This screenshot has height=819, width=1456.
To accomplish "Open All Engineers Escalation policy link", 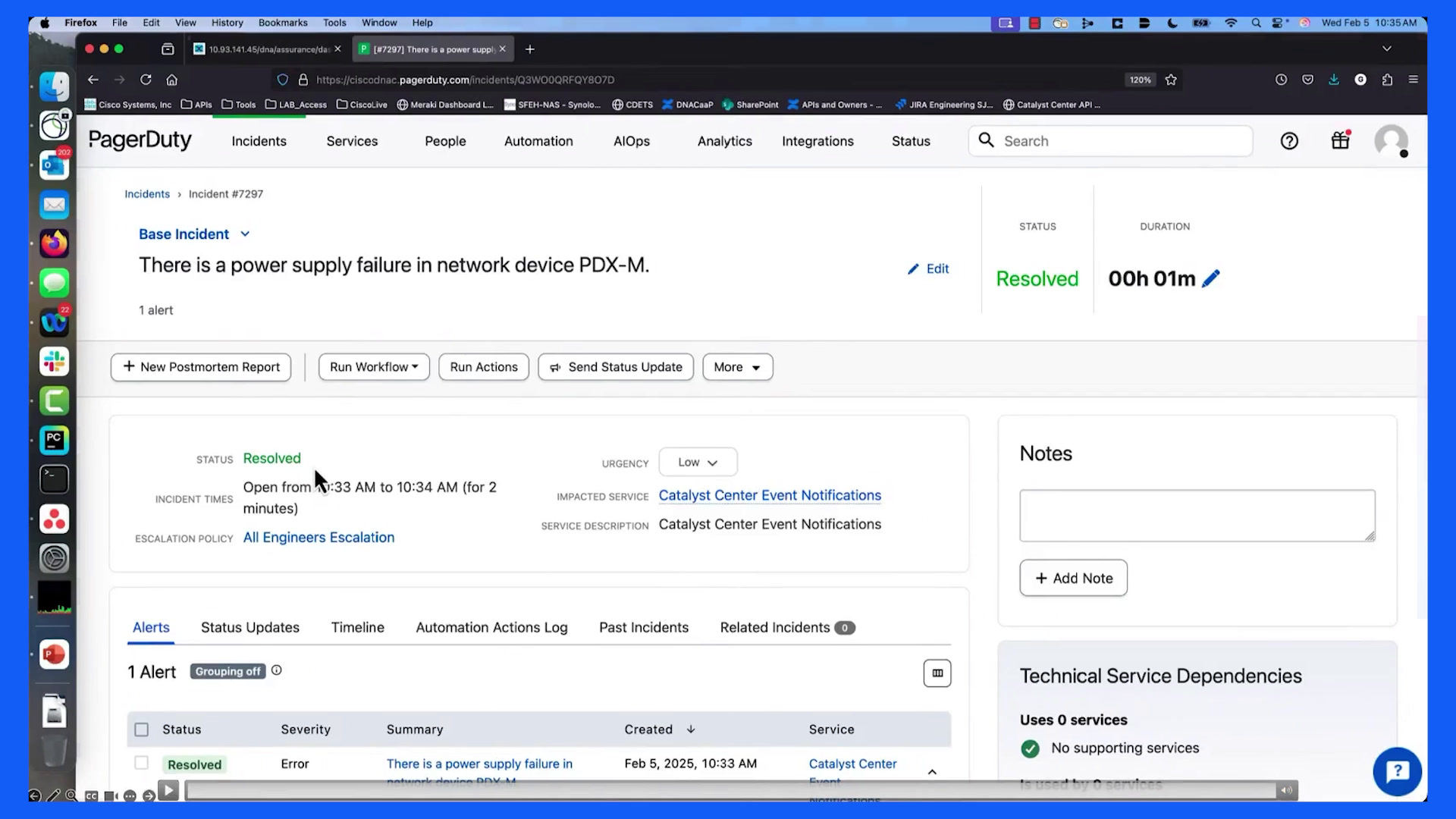I will tap(318, 538).
